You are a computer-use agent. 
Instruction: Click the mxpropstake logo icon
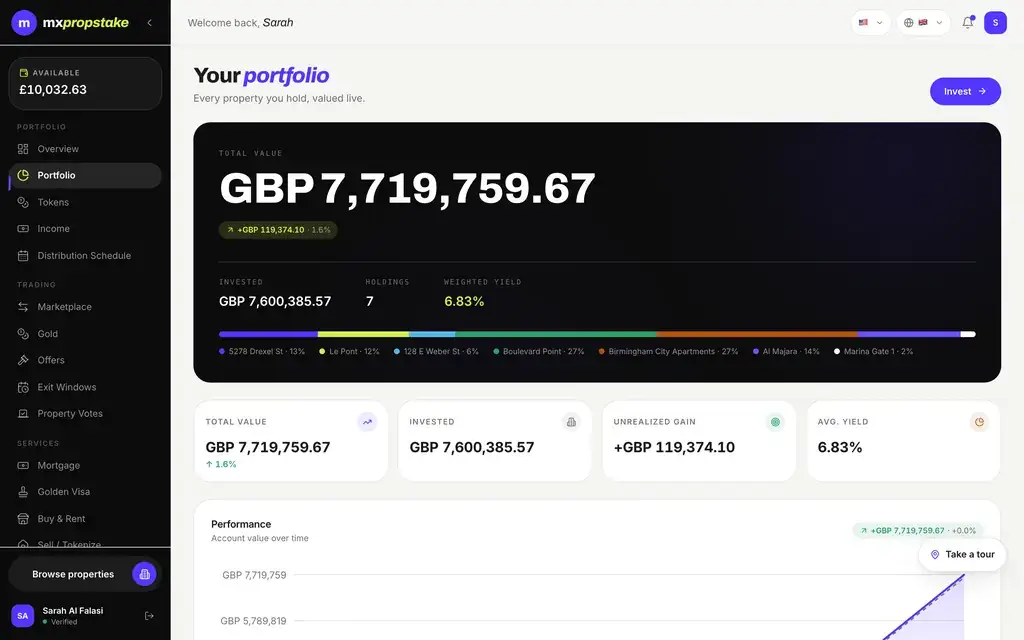tap(24, 23)
